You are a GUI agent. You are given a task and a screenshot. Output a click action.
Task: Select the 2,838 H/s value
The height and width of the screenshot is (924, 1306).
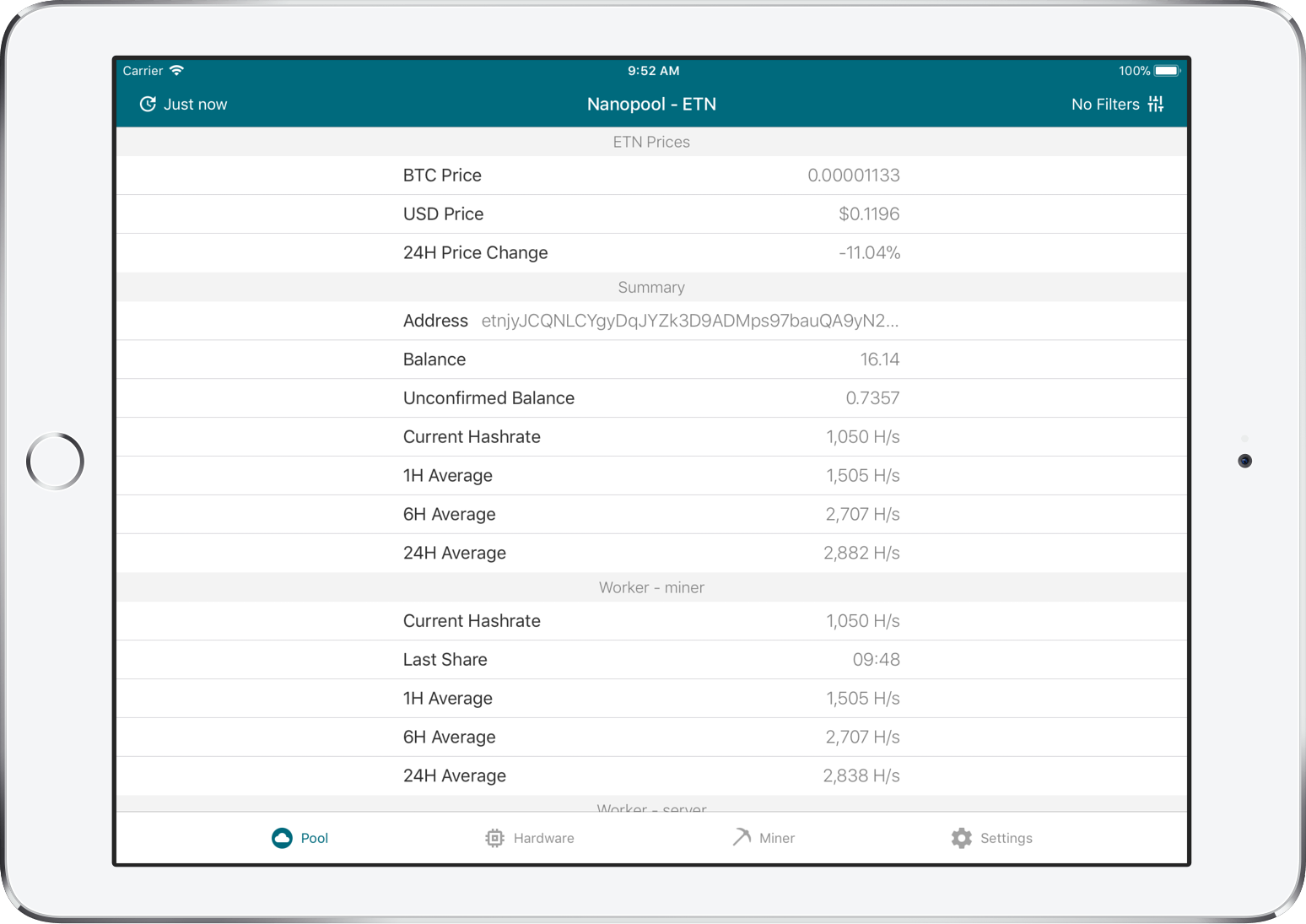[862, 776]
